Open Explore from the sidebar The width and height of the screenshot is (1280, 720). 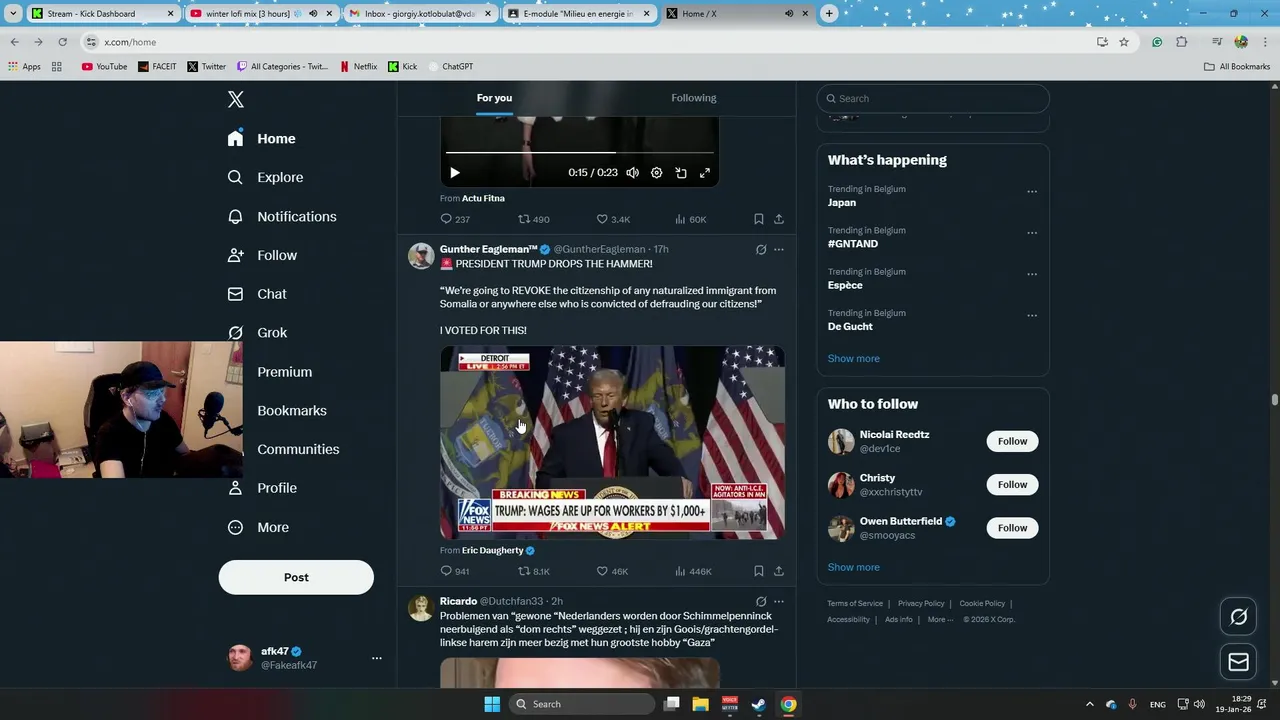[266, 177]
